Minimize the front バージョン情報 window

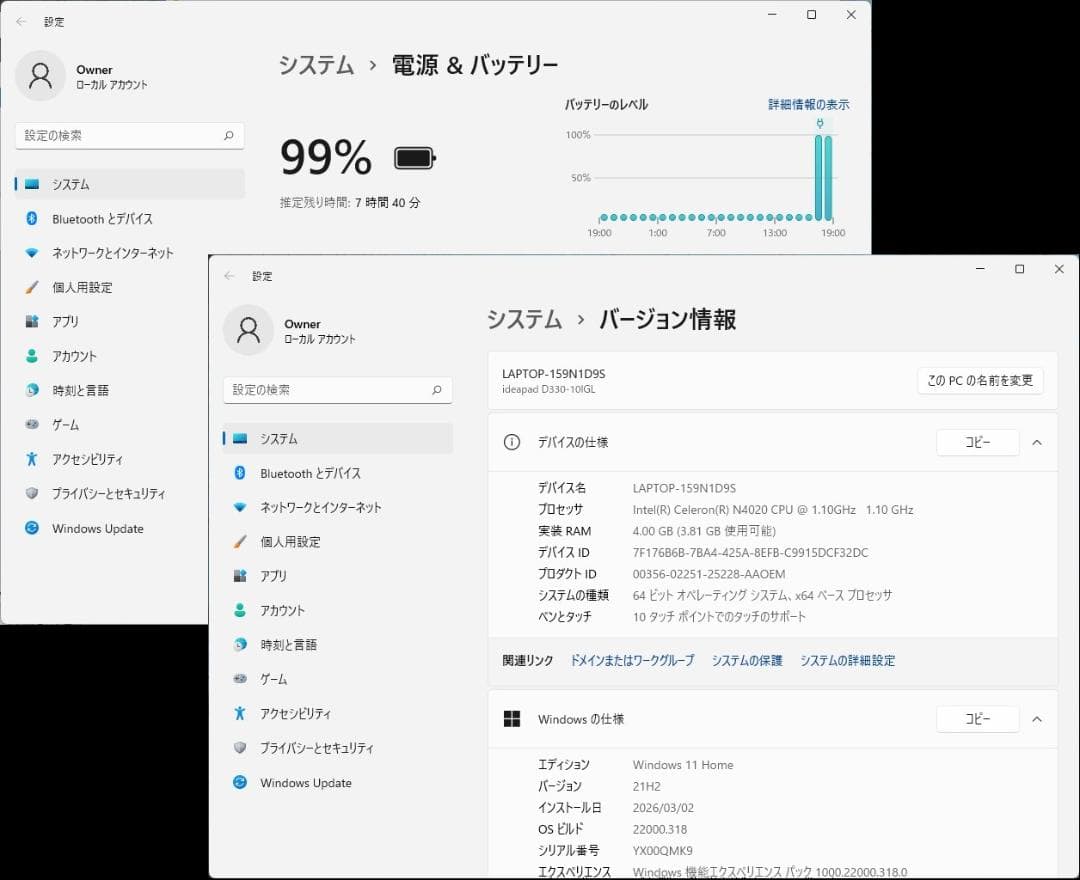pyautogui.click(x=980, y=269)
